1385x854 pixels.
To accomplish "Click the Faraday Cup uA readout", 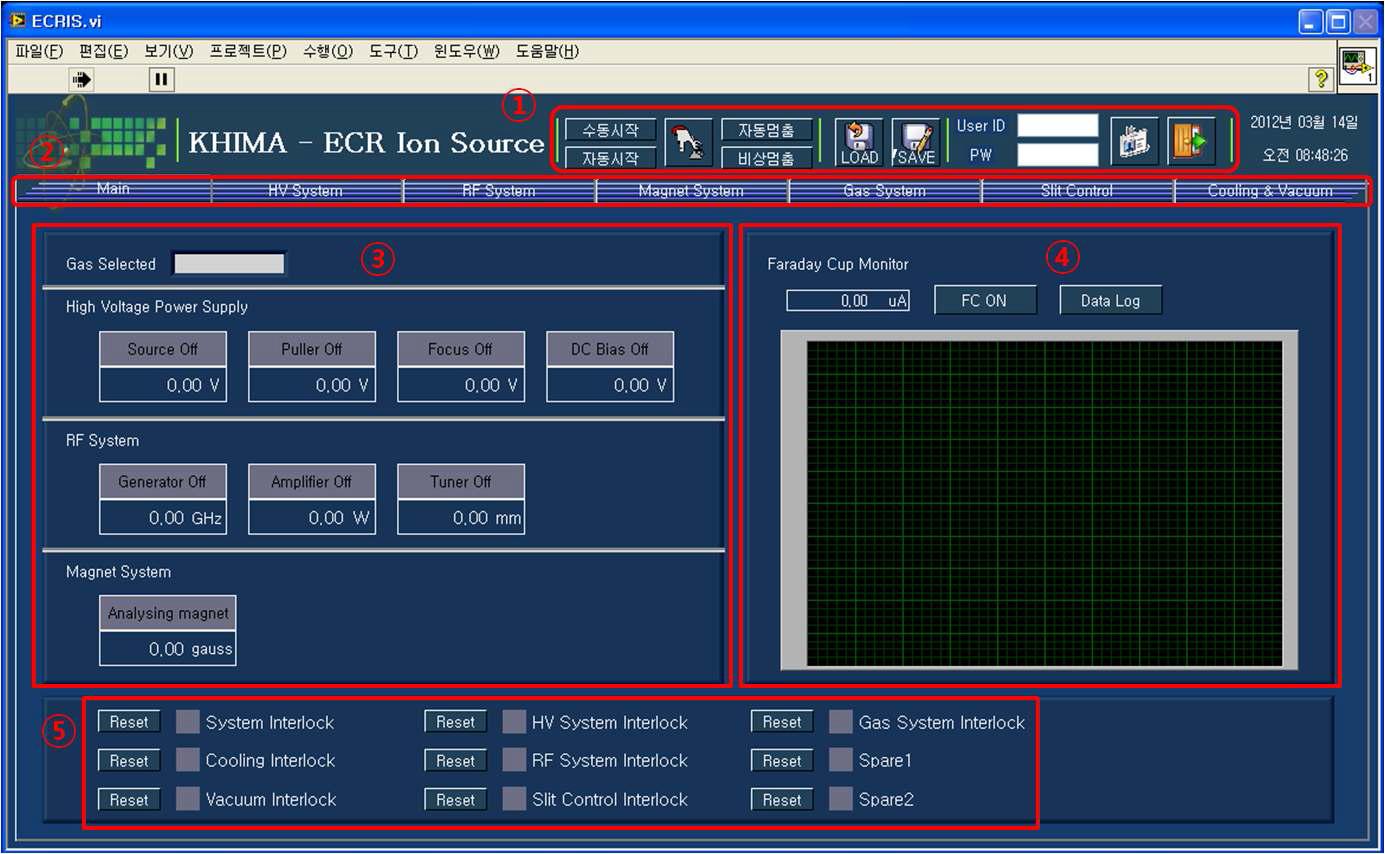I will tap(848, 300).
